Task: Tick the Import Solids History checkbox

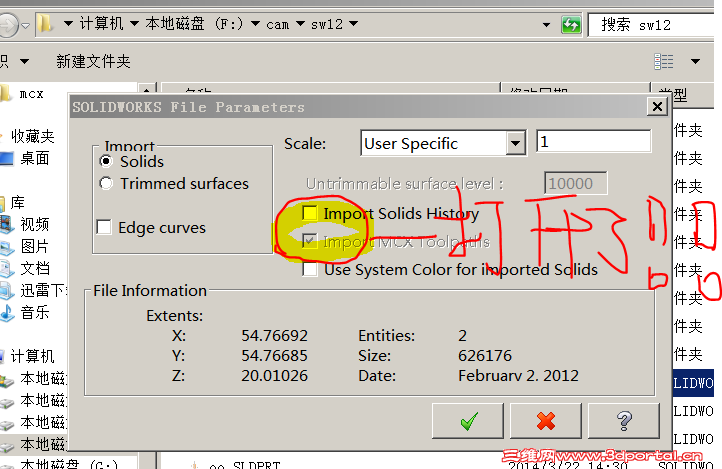Action: [x=309, y=213]
